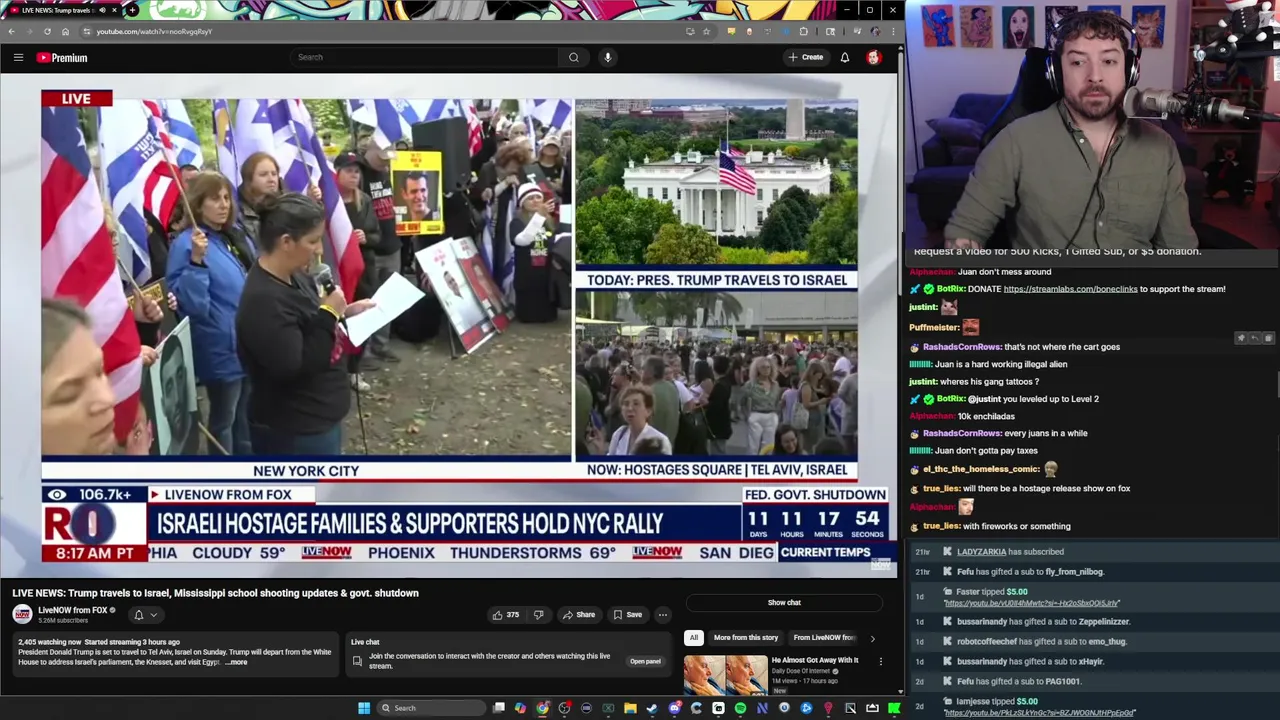
Task: Expand the description with ...more
Action: [x=236, y=662]
